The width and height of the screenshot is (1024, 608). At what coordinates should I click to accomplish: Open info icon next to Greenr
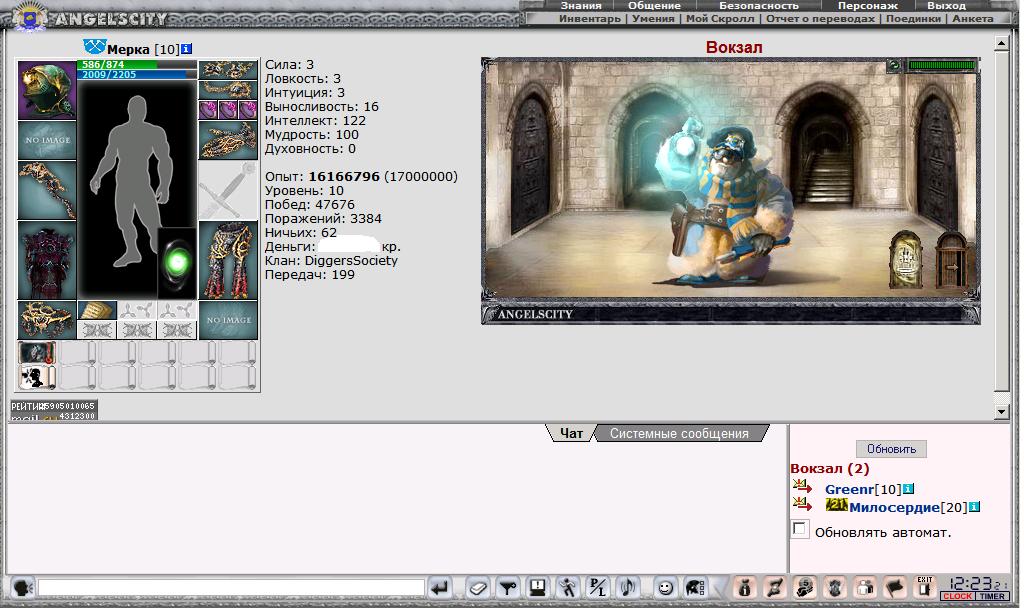[x=908, y=488]
